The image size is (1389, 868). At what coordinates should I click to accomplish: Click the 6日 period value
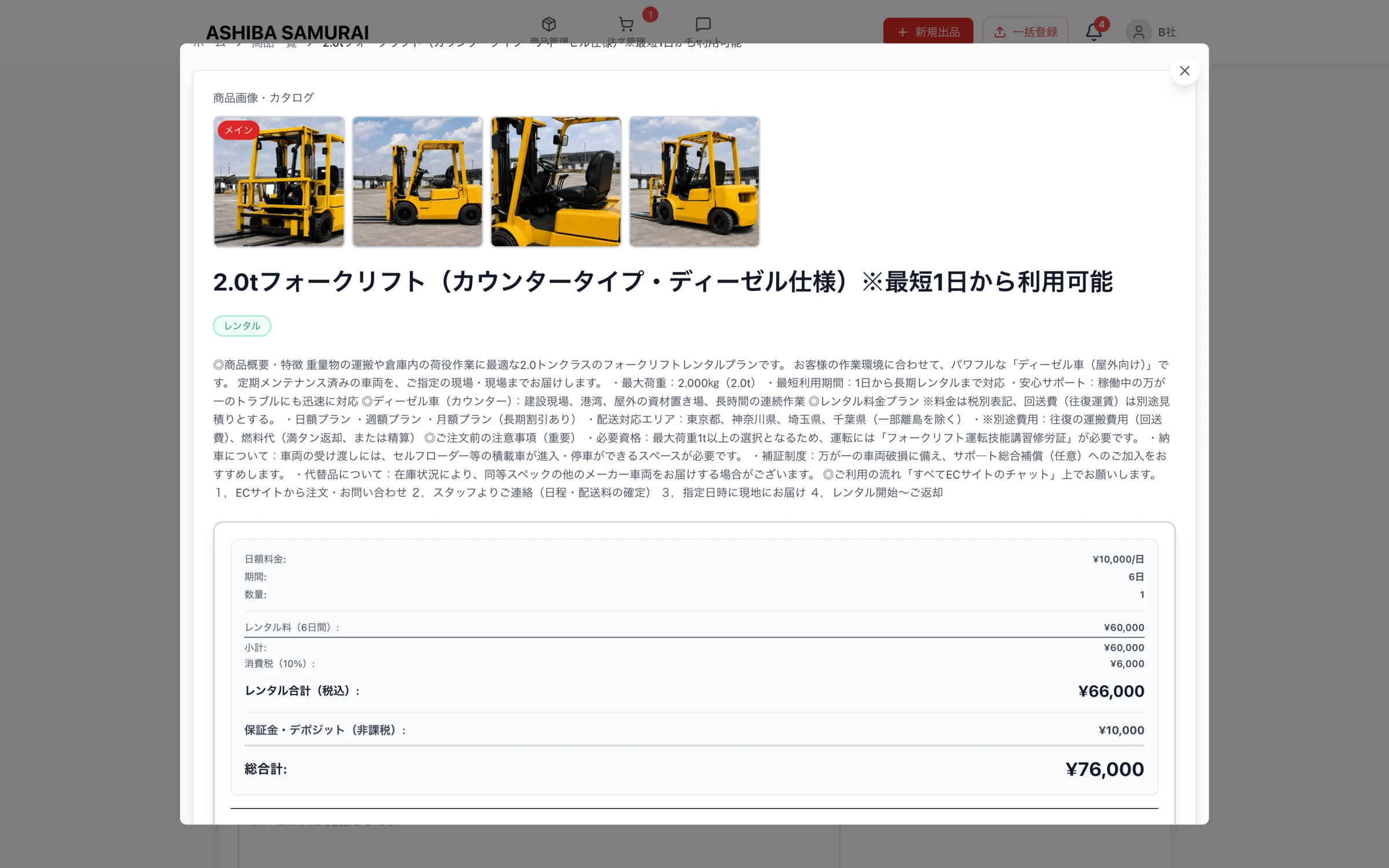(x=1136, y=577)
